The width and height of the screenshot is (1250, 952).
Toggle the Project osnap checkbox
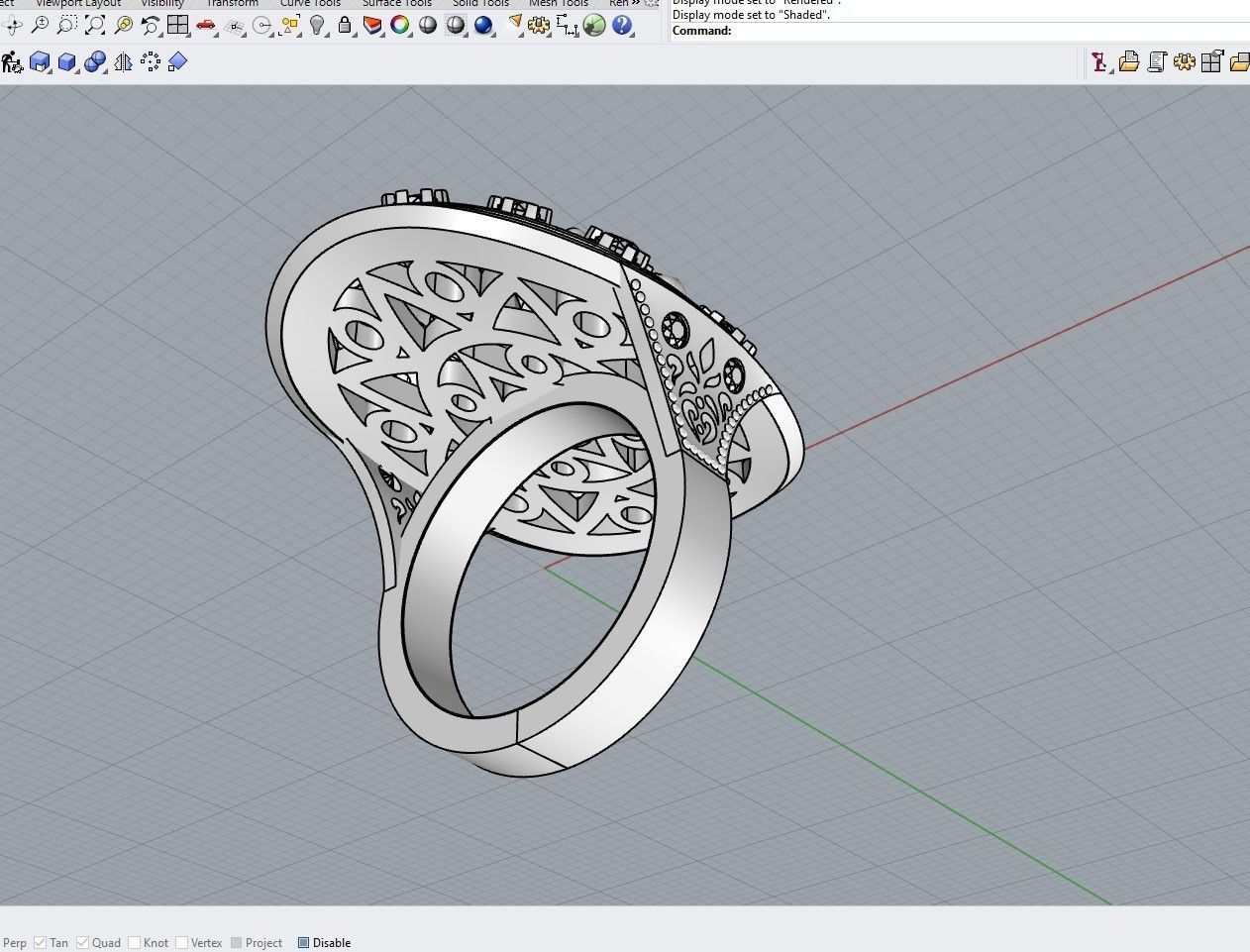click(236, 942)
